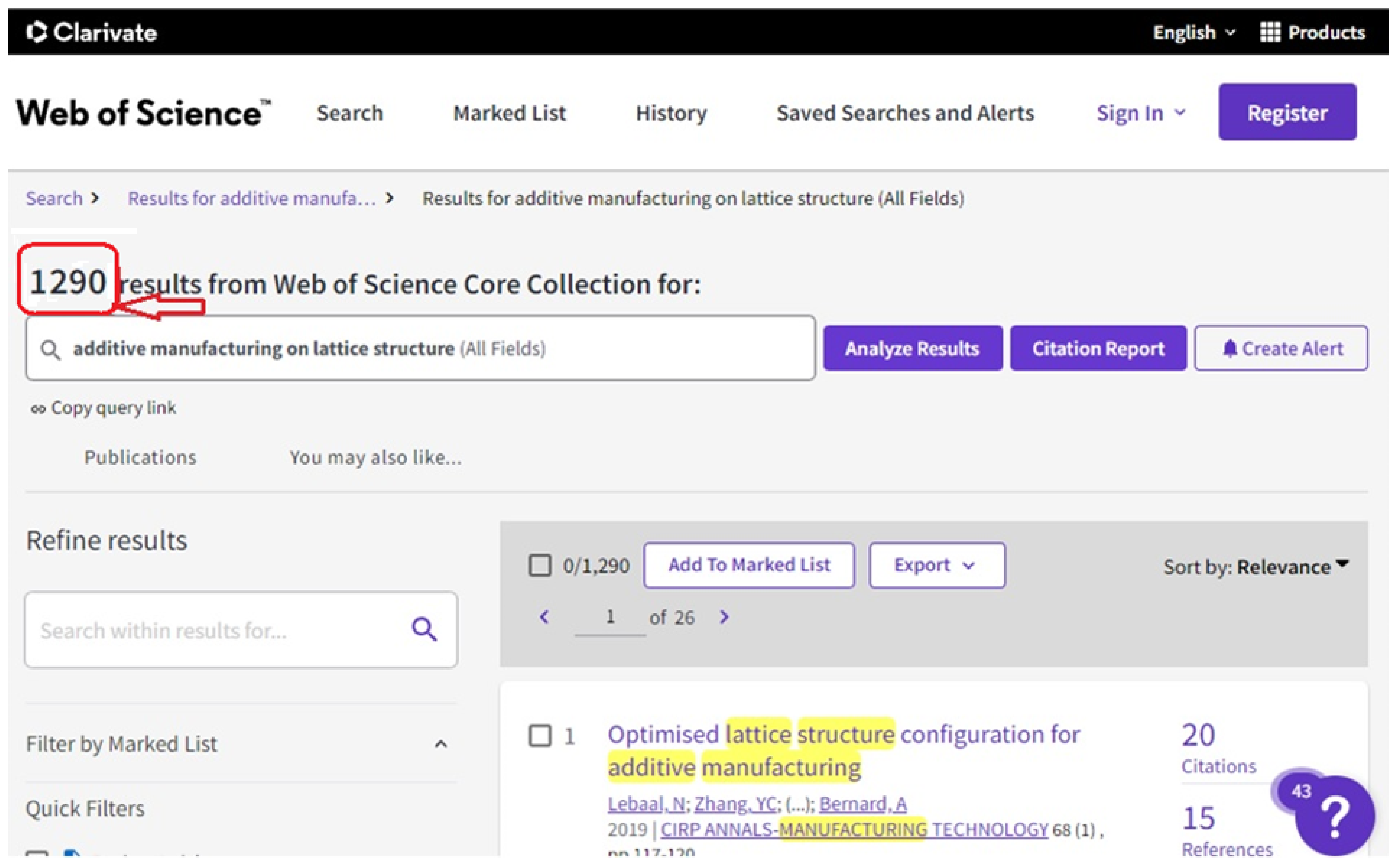Image resolution: width=1400 pixels, height=866 pixels.
Task: Click the Copy query link icon
Action: click(x=38, y=409)
